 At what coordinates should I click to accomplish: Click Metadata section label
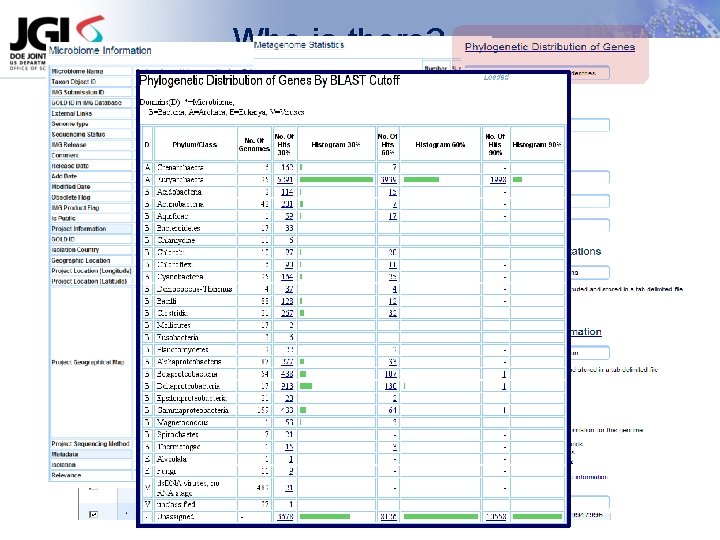[65, 455]
